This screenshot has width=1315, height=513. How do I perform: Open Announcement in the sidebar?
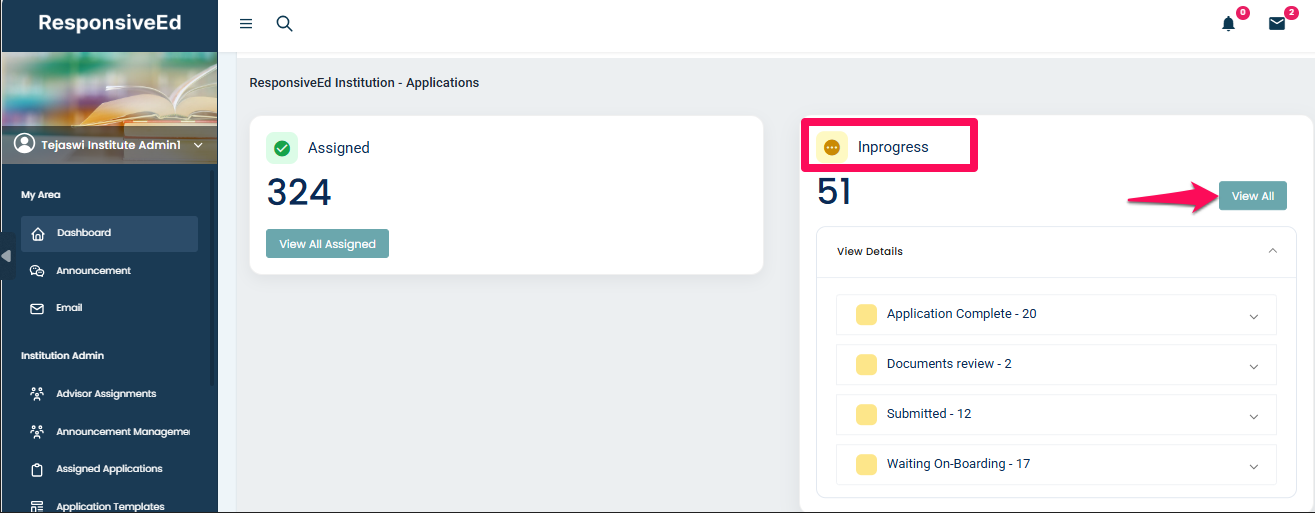(x=93, y=271)
